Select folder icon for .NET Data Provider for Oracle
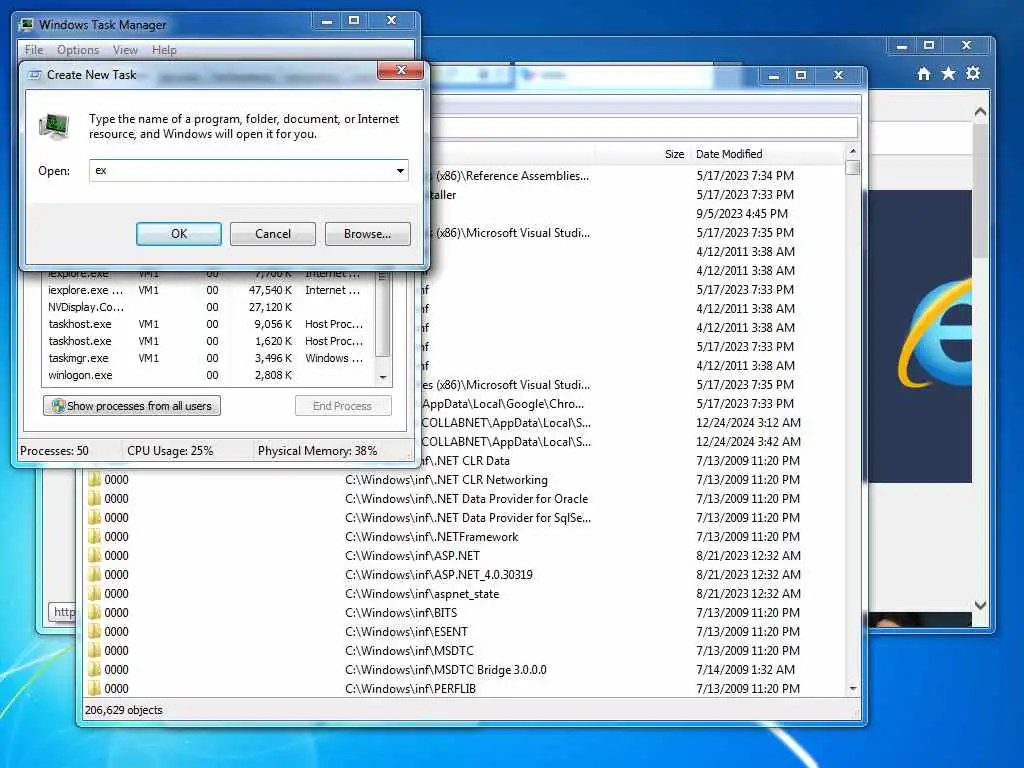The width and height of the screenshot is (1024, 768). pyautogui.click(x=94, y=498)
